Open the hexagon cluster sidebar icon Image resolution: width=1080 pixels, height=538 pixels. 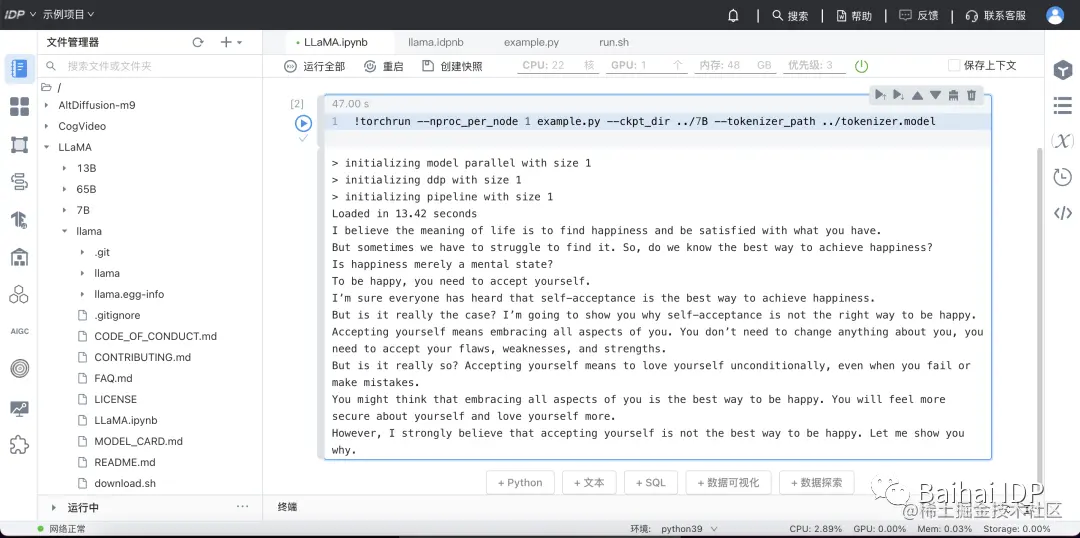coord(19,295)
